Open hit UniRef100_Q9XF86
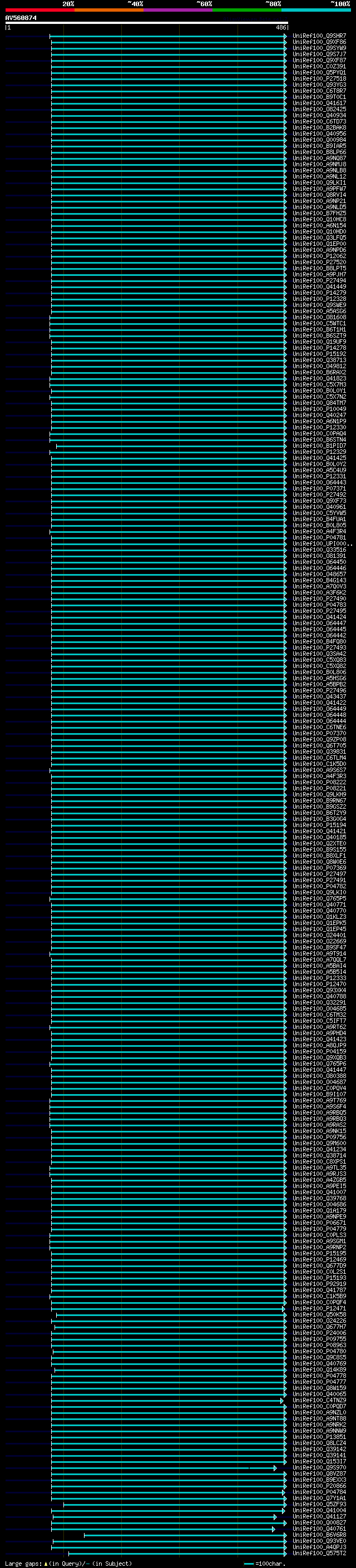The width and height of the screenshot is (356, 1568). pyautogui.click(x=319, y=42)
